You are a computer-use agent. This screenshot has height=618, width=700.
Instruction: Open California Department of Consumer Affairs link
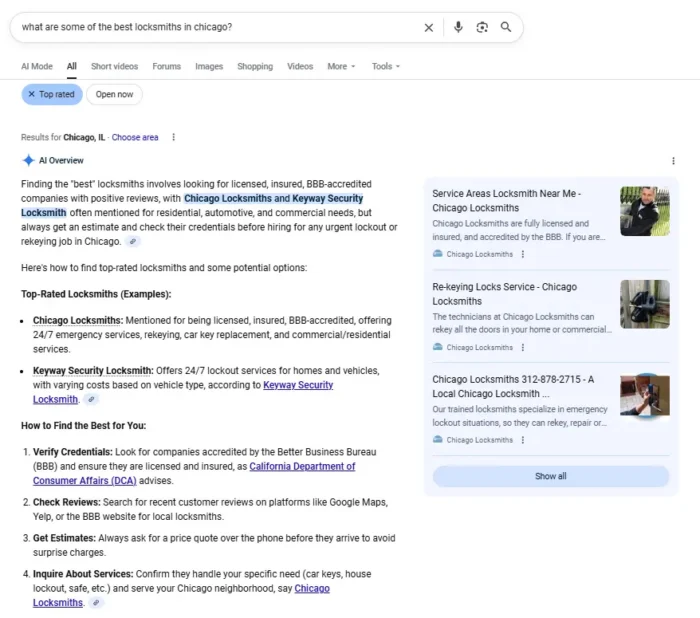click(x=301, y=466)
